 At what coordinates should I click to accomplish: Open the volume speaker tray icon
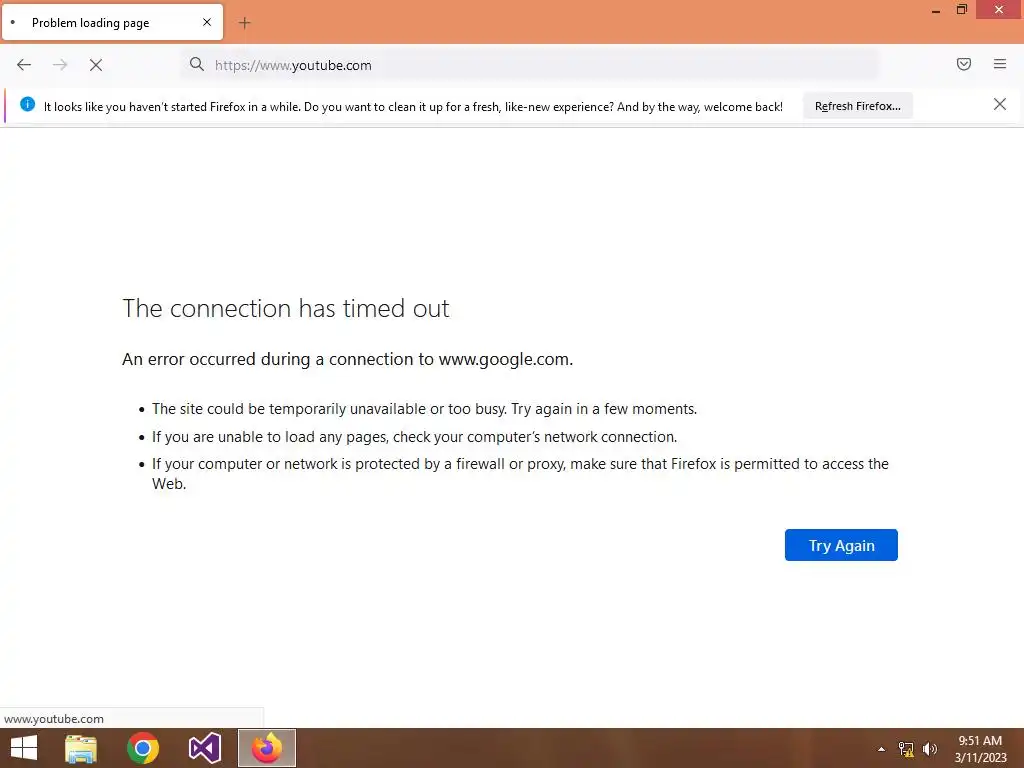point(929,749)
